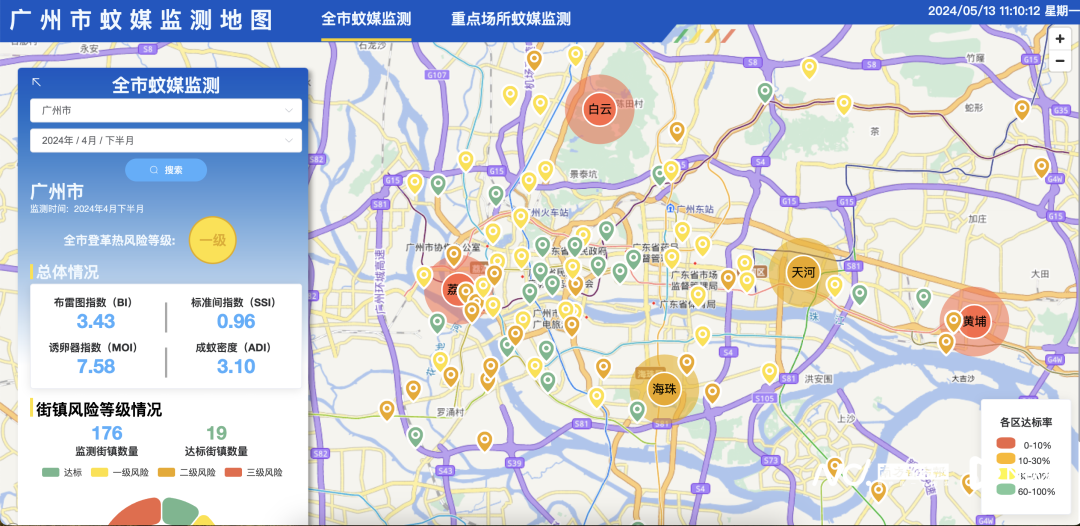Select the 天河 district circle marker

coord(803,272)
